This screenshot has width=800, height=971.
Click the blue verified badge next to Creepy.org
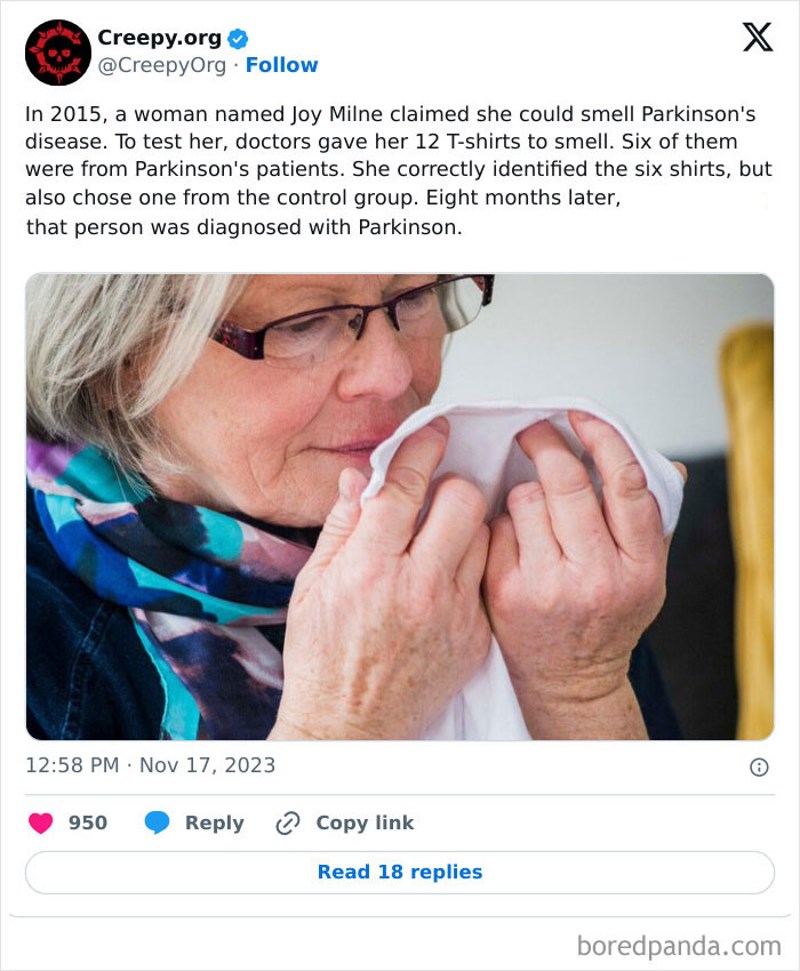[x=238, y=38]
